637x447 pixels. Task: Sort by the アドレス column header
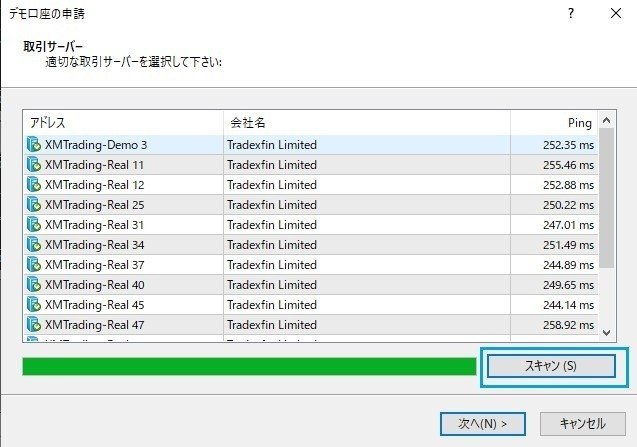(x=124, y=122)
